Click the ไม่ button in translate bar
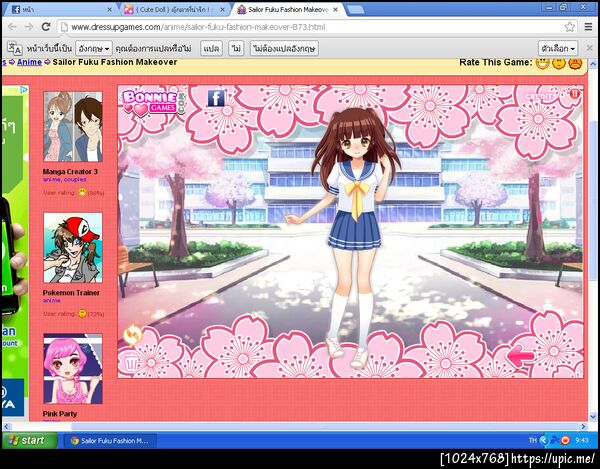The width and height of the screenshot is (600, 469). (236, 49)
